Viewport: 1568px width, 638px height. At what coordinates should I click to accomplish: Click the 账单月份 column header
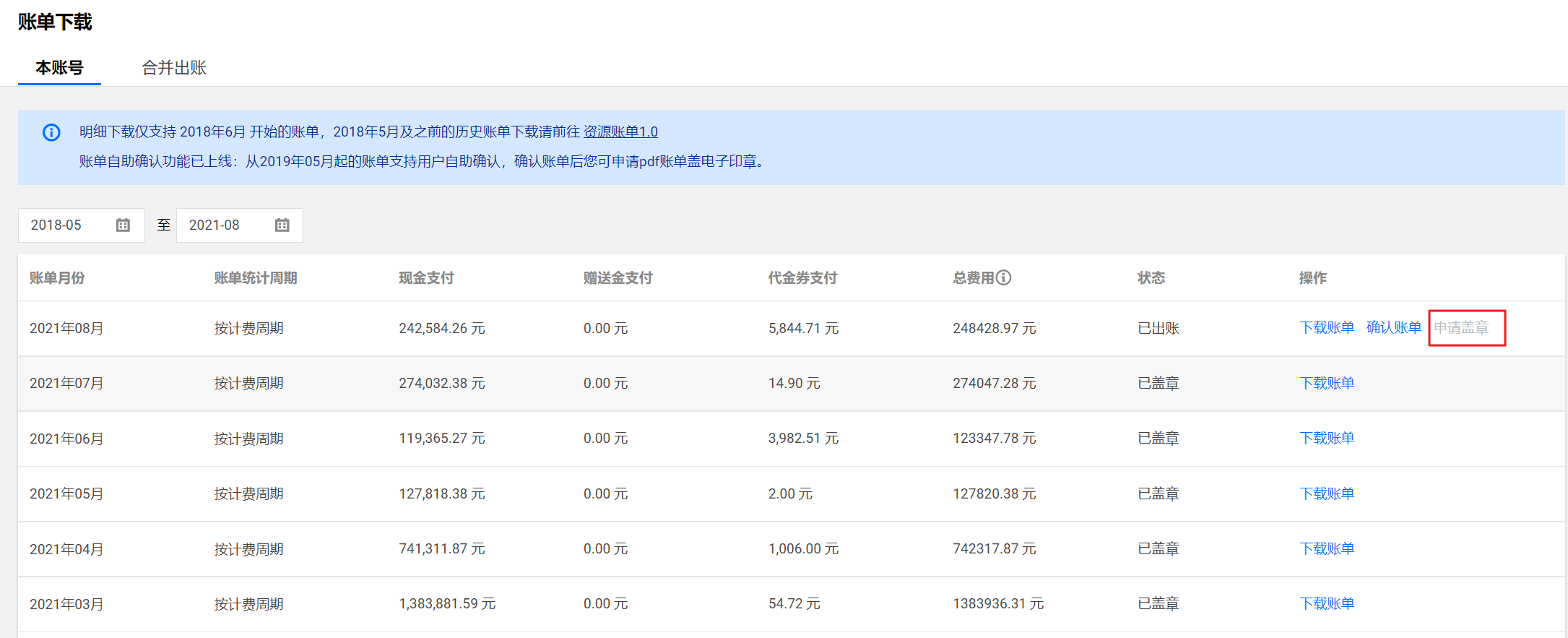(x=57, y=278)
